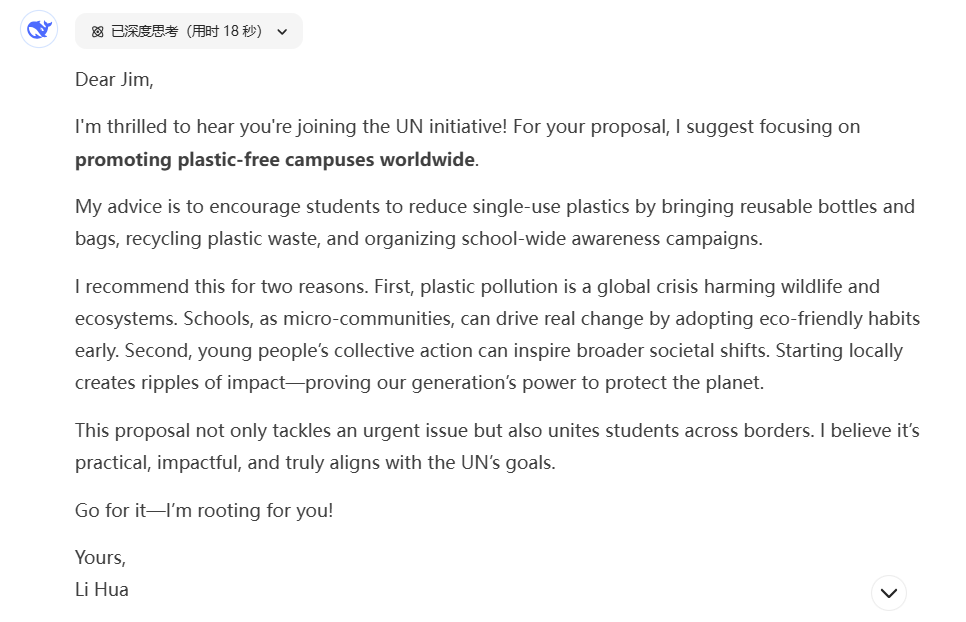
Task: Click the line "I recommend this for two reasons"
Action: click(x=477, y=286)
